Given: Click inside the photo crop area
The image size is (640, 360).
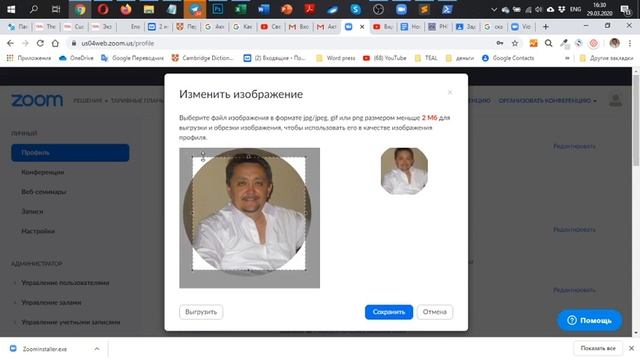Looking at the screenshot, I should [249, 213].
